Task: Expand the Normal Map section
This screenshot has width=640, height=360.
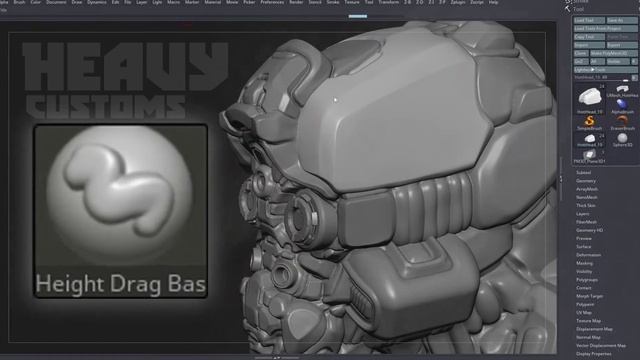Action: pos(588,337)
